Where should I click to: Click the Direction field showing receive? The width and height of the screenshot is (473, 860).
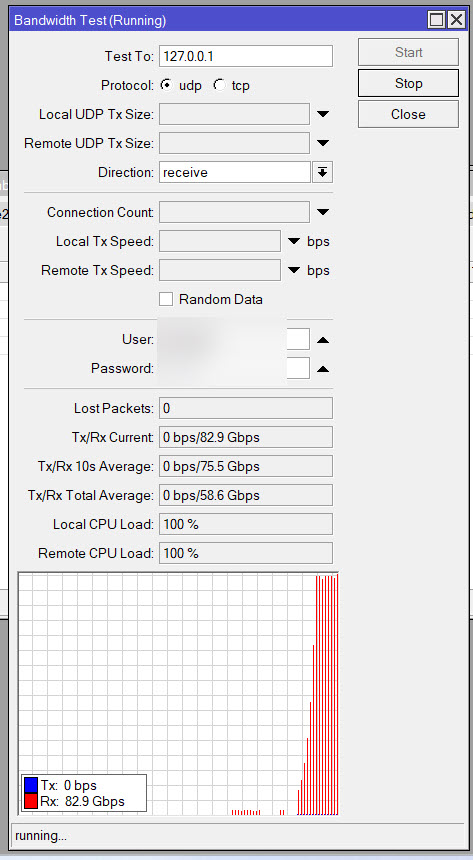235,172
